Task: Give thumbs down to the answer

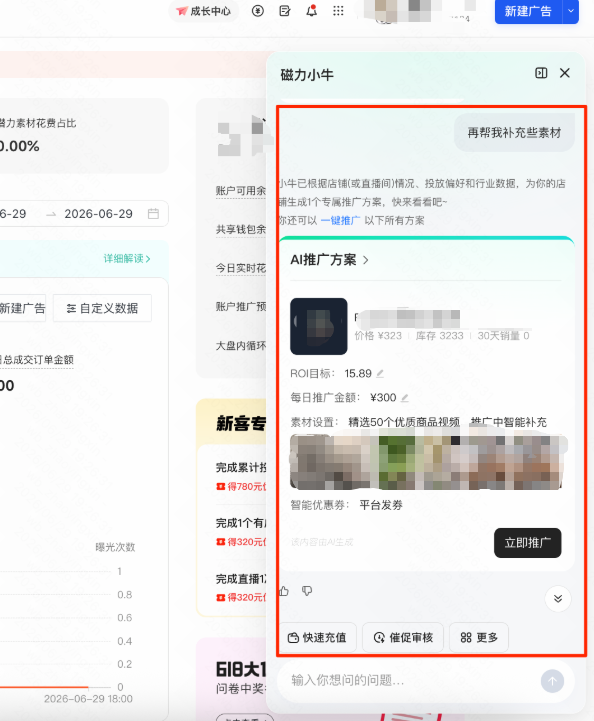Action: (x=307, y=591)
